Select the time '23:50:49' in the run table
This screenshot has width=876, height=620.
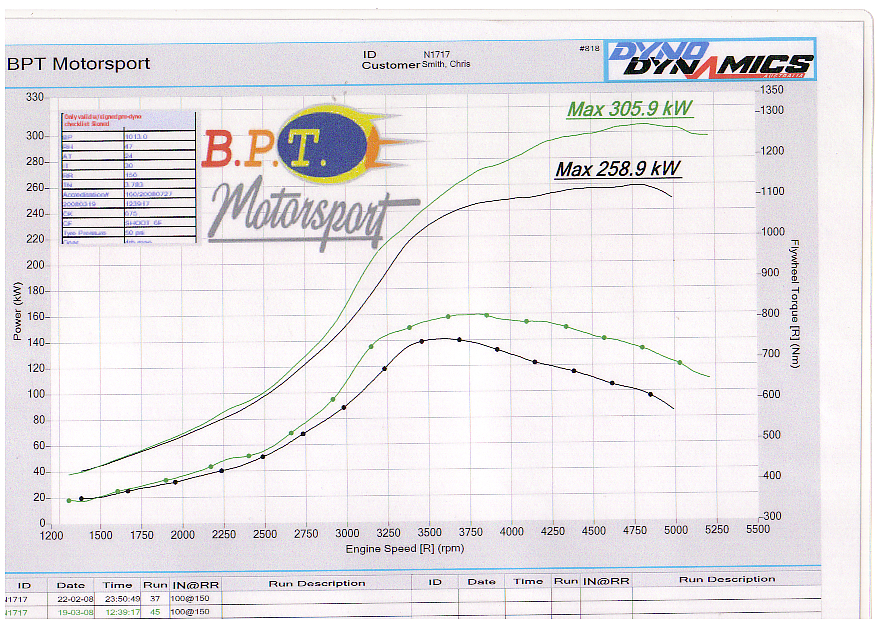pos(122,599)
